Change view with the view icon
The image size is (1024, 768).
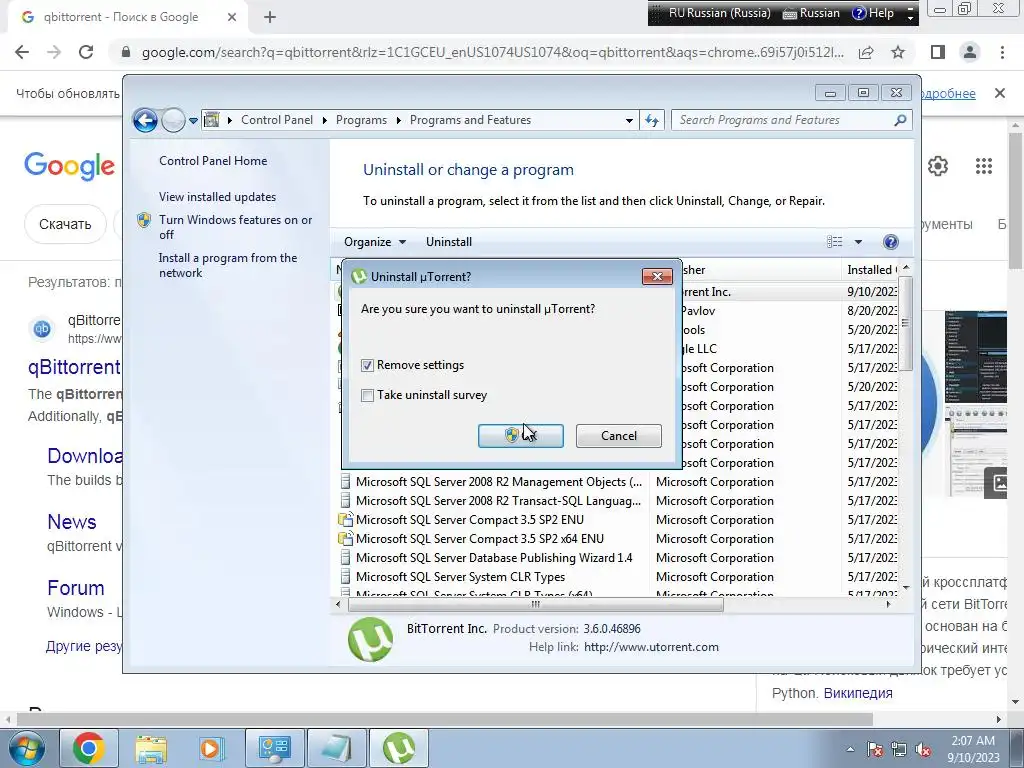pos(835,242)
